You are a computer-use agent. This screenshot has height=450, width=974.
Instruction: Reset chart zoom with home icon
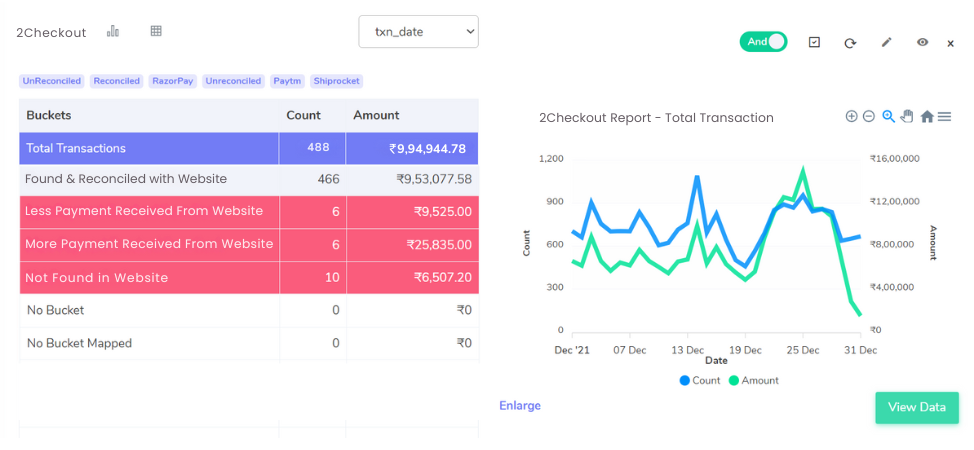coord(927,117)
